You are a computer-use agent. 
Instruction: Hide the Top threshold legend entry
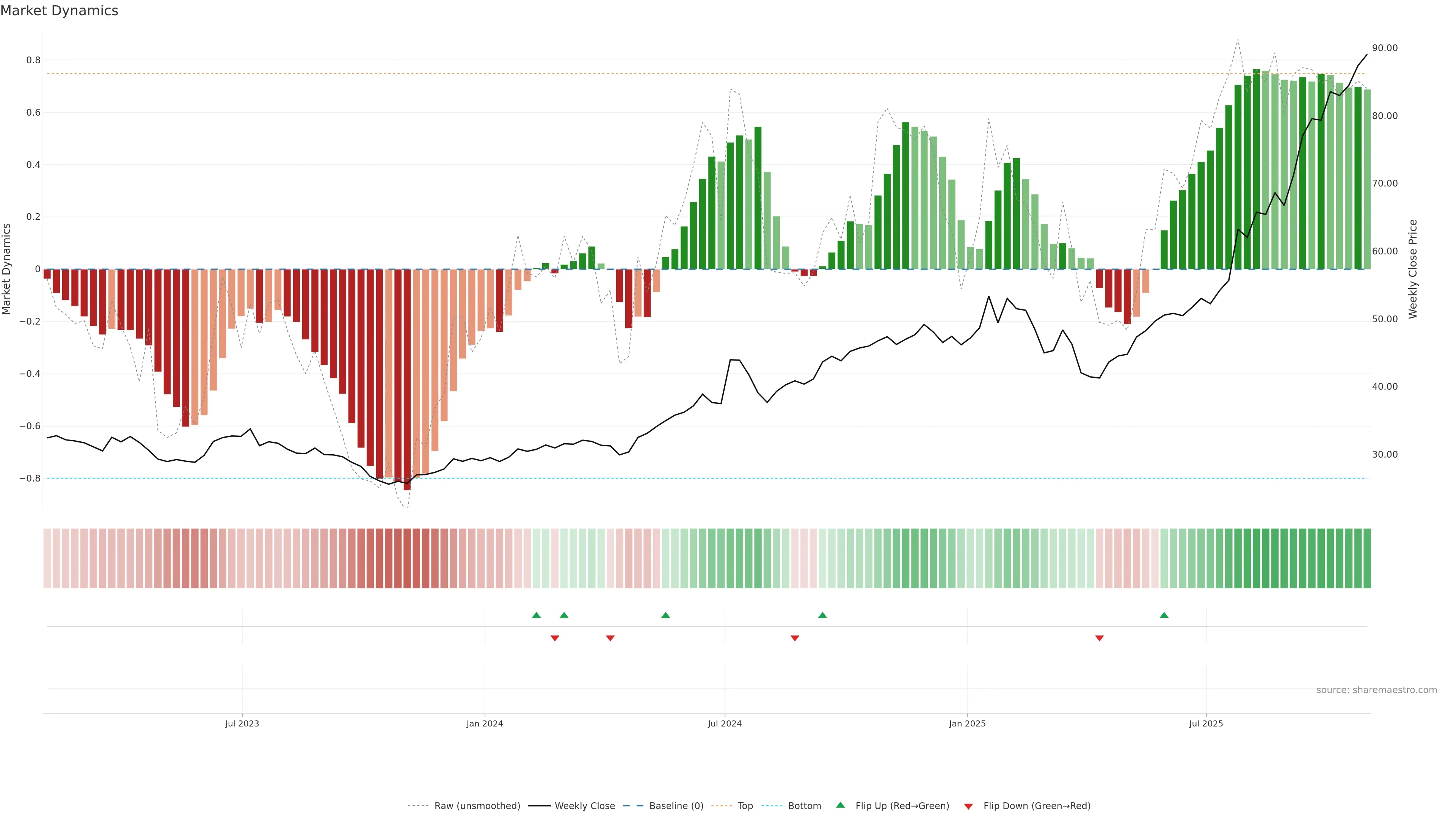pos(745,806)
